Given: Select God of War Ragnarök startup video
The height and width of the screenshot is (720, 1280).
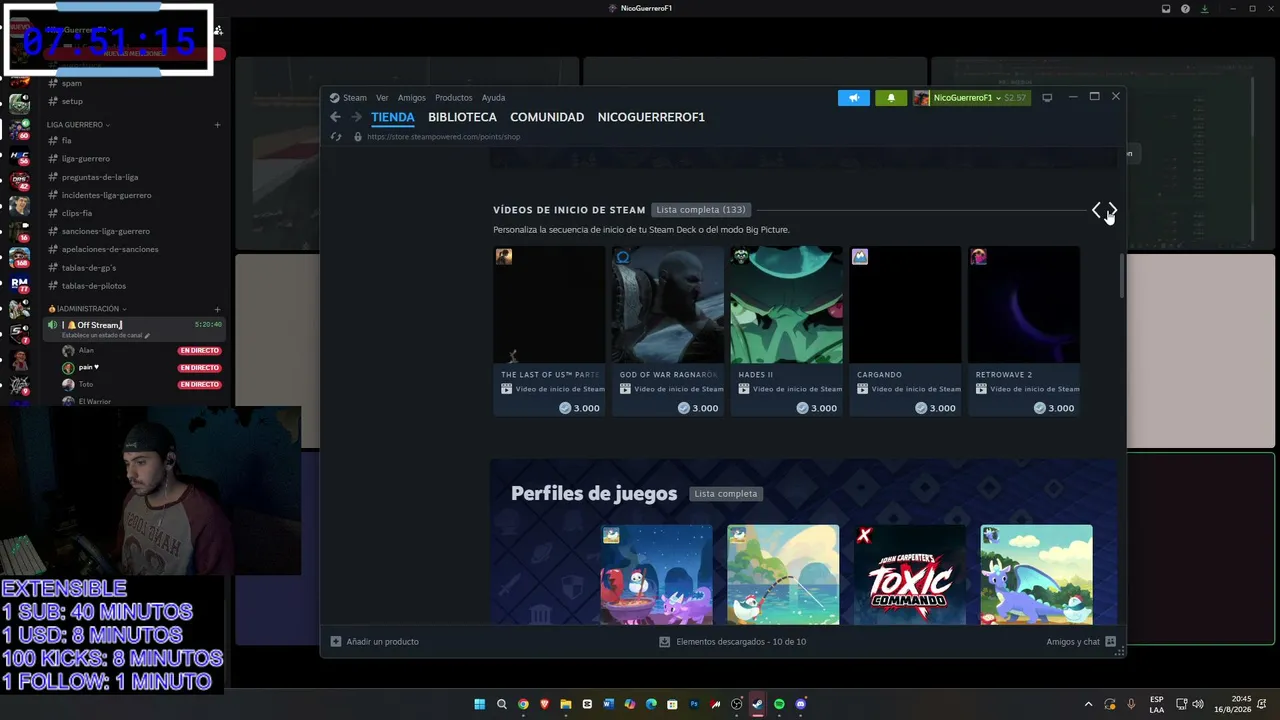Looking at the screenshot, I should click(668, 331).
